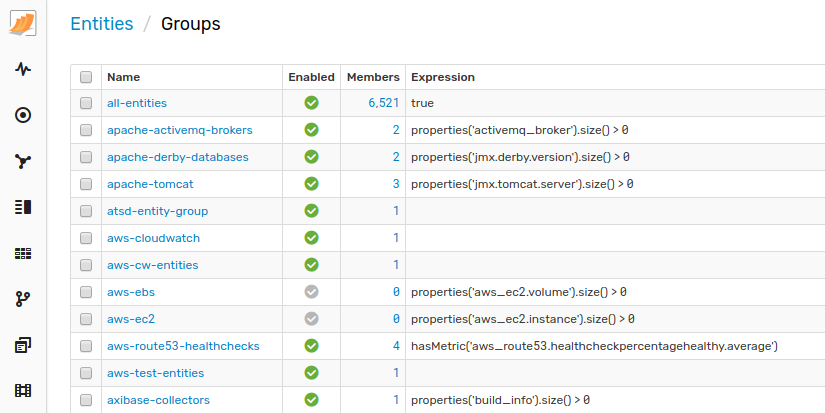
Task: Tick the checkbox next to axibase-collectors
Action: pyautogui.click(x=86, y=400)
